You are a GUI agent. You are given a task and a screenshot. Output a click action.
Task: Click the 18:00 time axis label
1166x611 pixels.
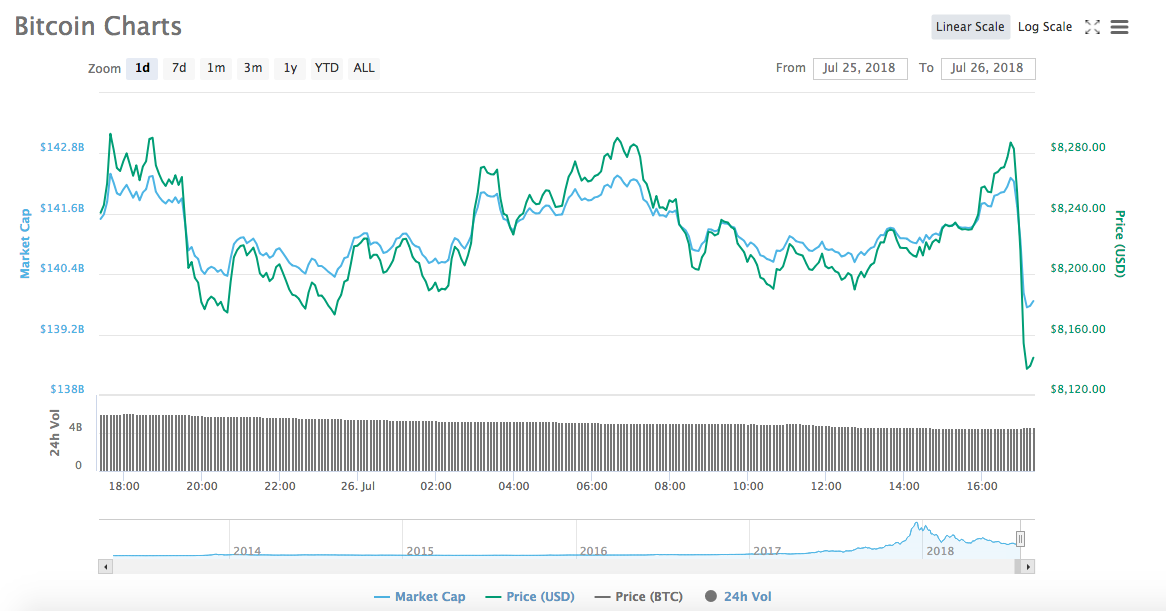click(124, 486)
